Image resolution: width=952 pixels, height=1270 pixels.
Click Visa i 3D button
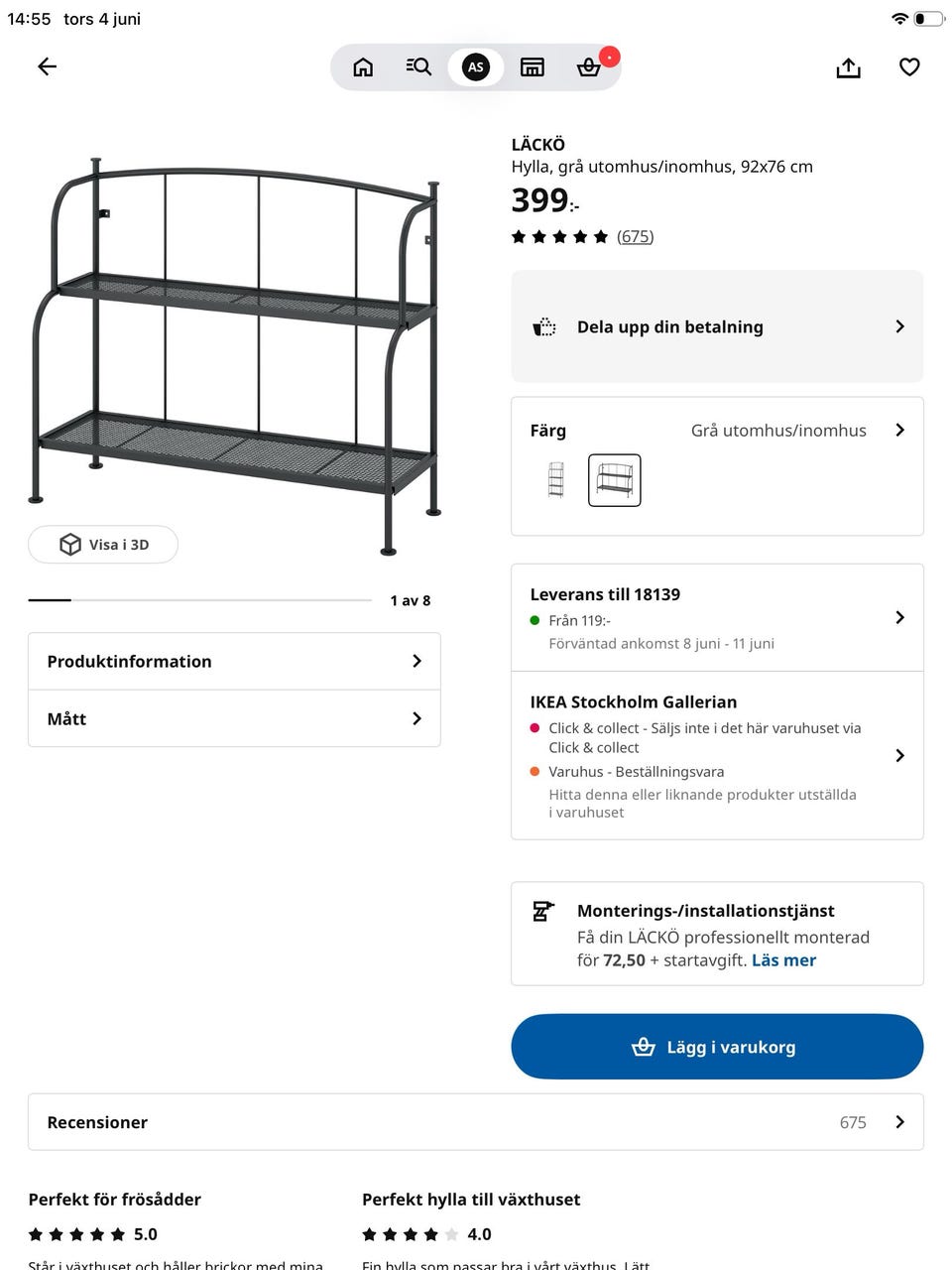pyautogui.click(x=103, y=545)
